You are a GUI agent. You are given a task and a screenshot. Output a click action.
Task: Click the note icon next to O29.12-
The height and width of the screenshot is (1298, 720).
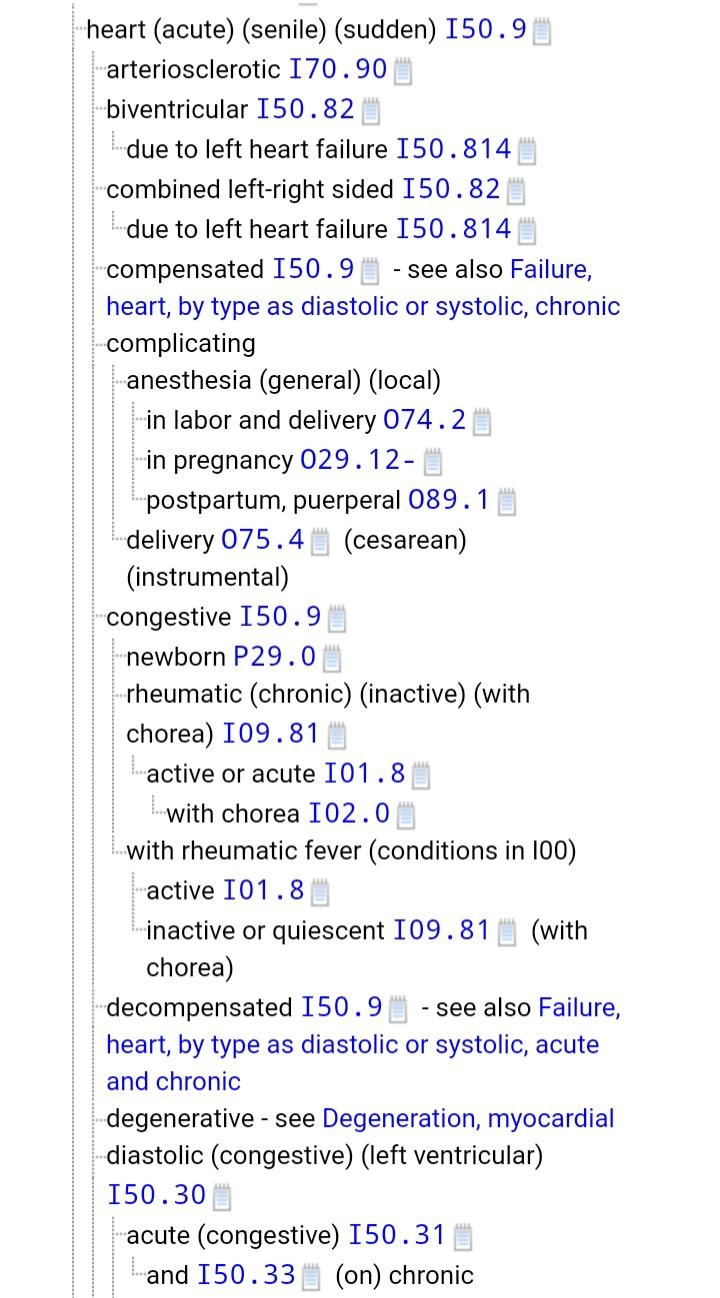pos(433,462)
